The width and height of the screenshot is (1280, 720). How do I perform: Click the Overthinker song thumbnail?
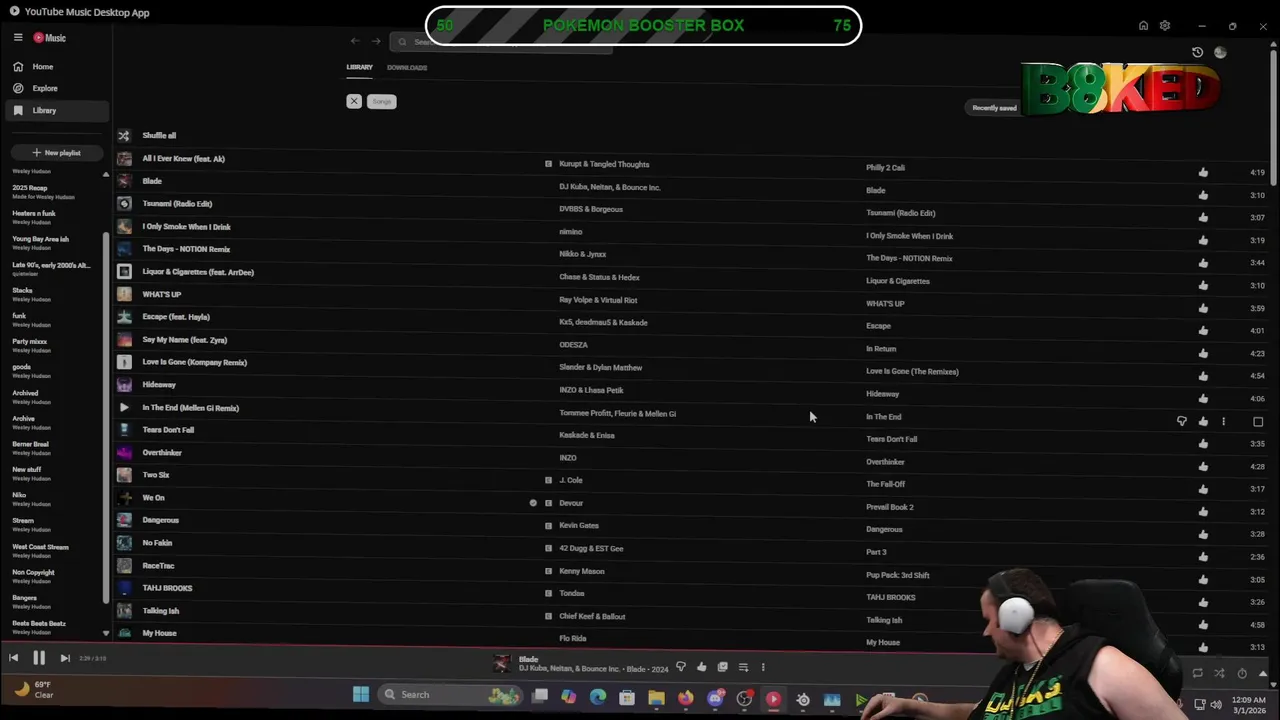pos(124,452)
